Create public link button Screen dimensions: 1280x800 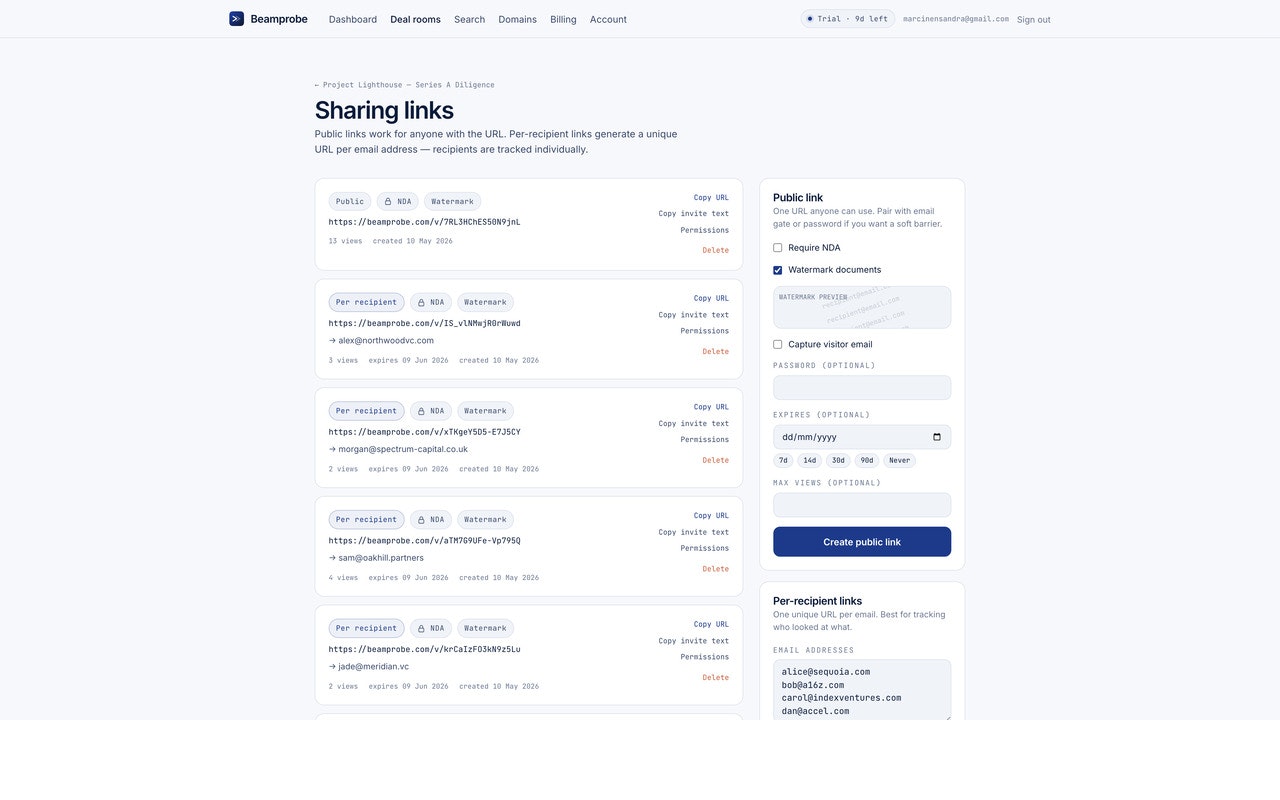(862, 542)
